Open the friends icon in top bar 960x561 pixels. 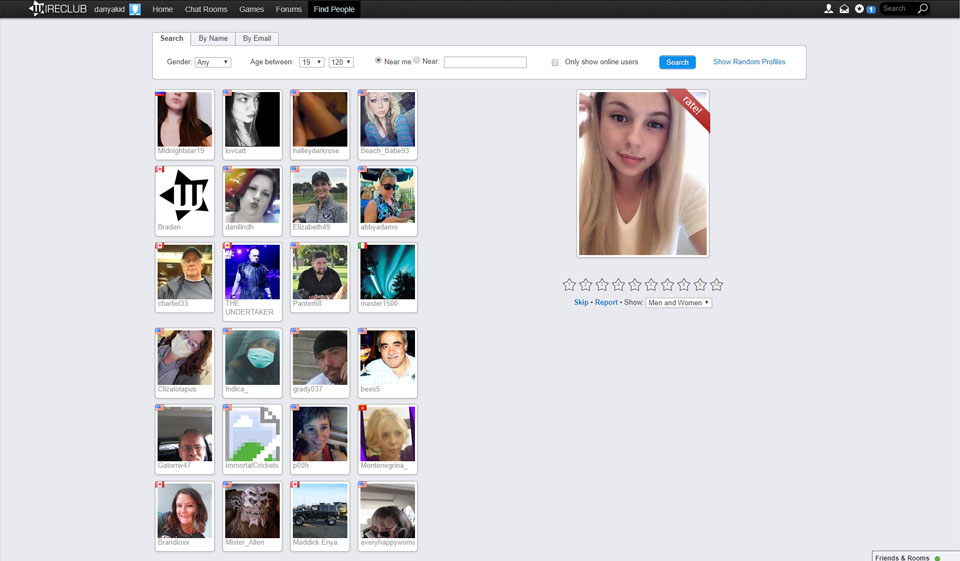point(828,9)
